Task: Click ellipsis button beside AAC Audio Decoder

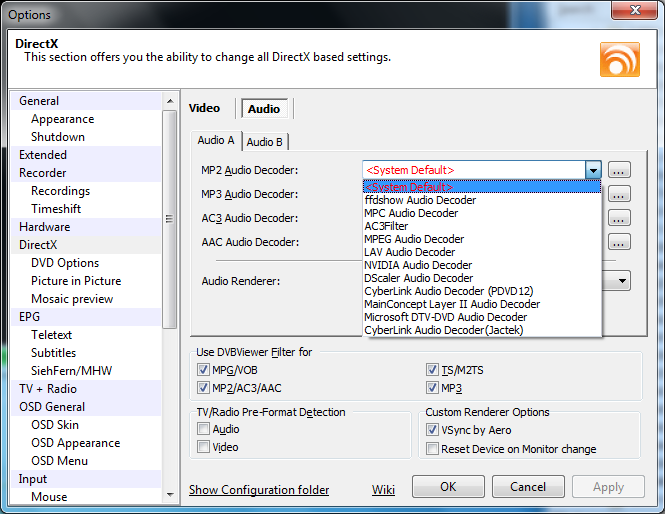Action: coord(619,242)
